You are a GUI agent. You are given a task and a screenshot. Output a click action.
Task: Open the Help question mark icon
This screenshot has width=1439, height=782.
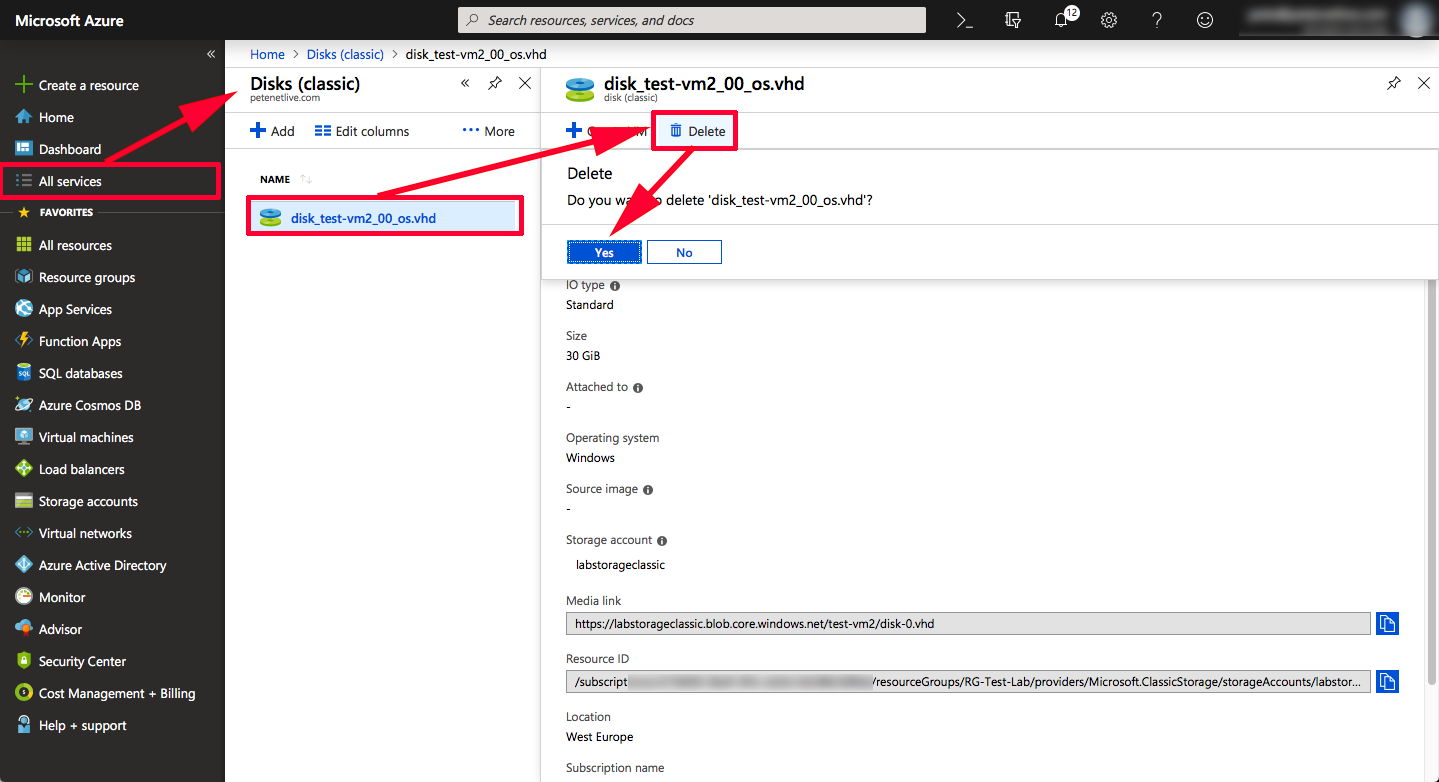pyautogui.click(x=1157, y=20)
